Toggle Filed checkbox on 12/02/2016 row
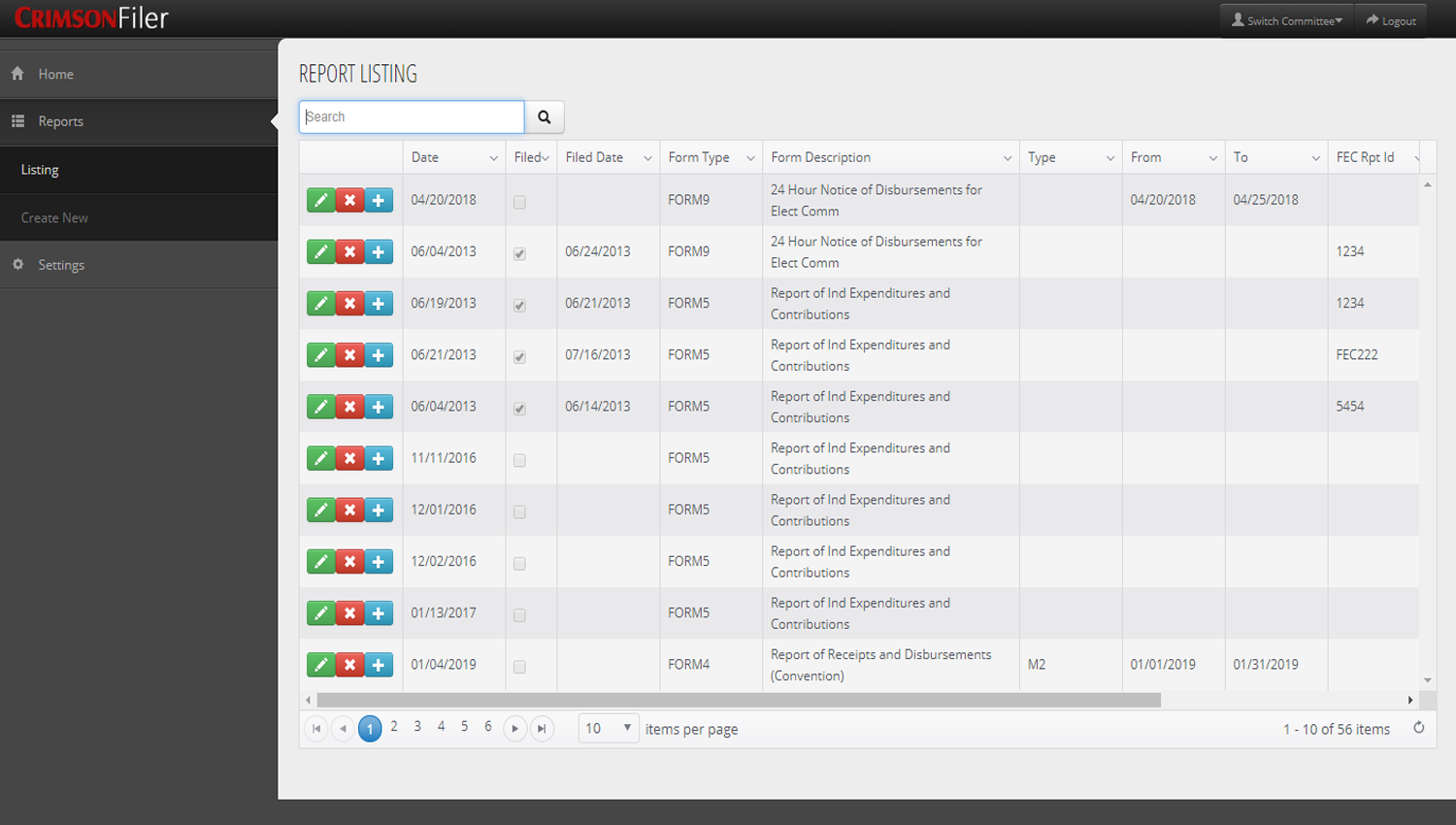The height and width of the screenshot is (825, 1456). click(519, 563)
